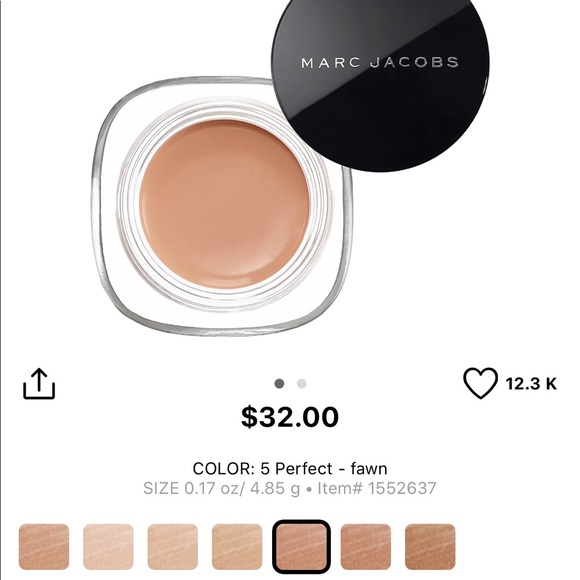
Task: Click the 12.3 K loves count
Action: pyautogui.click(x=531, y=384)
